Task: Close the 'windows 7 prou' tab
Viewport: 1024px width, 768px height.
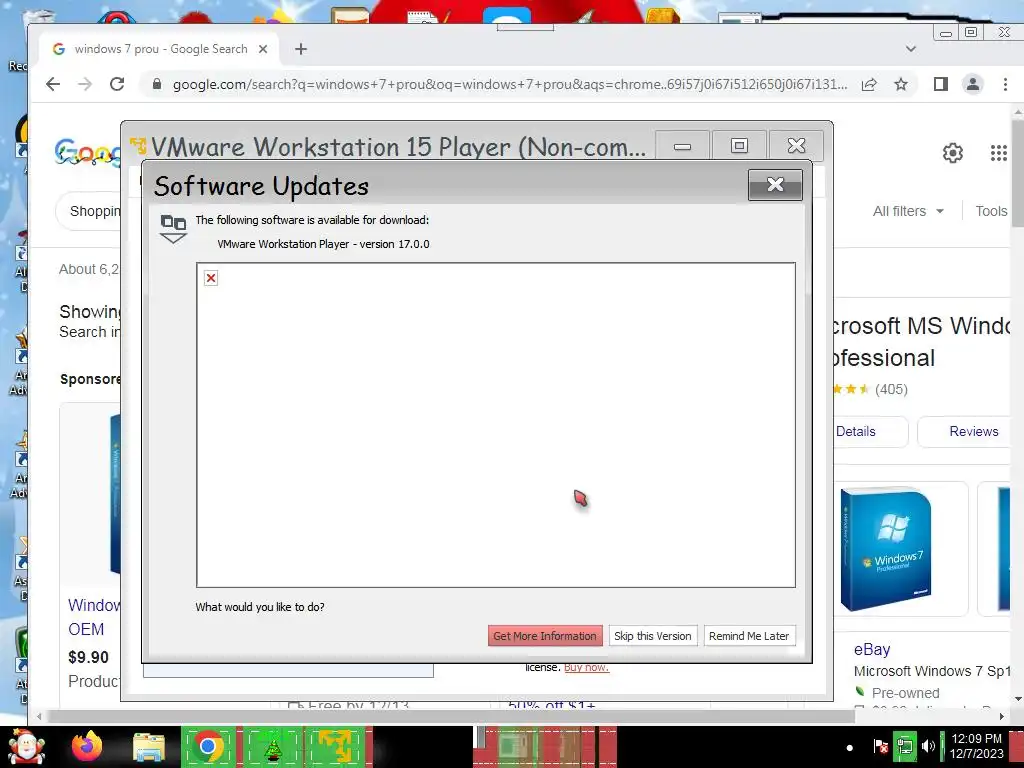Action: point(263,49)
